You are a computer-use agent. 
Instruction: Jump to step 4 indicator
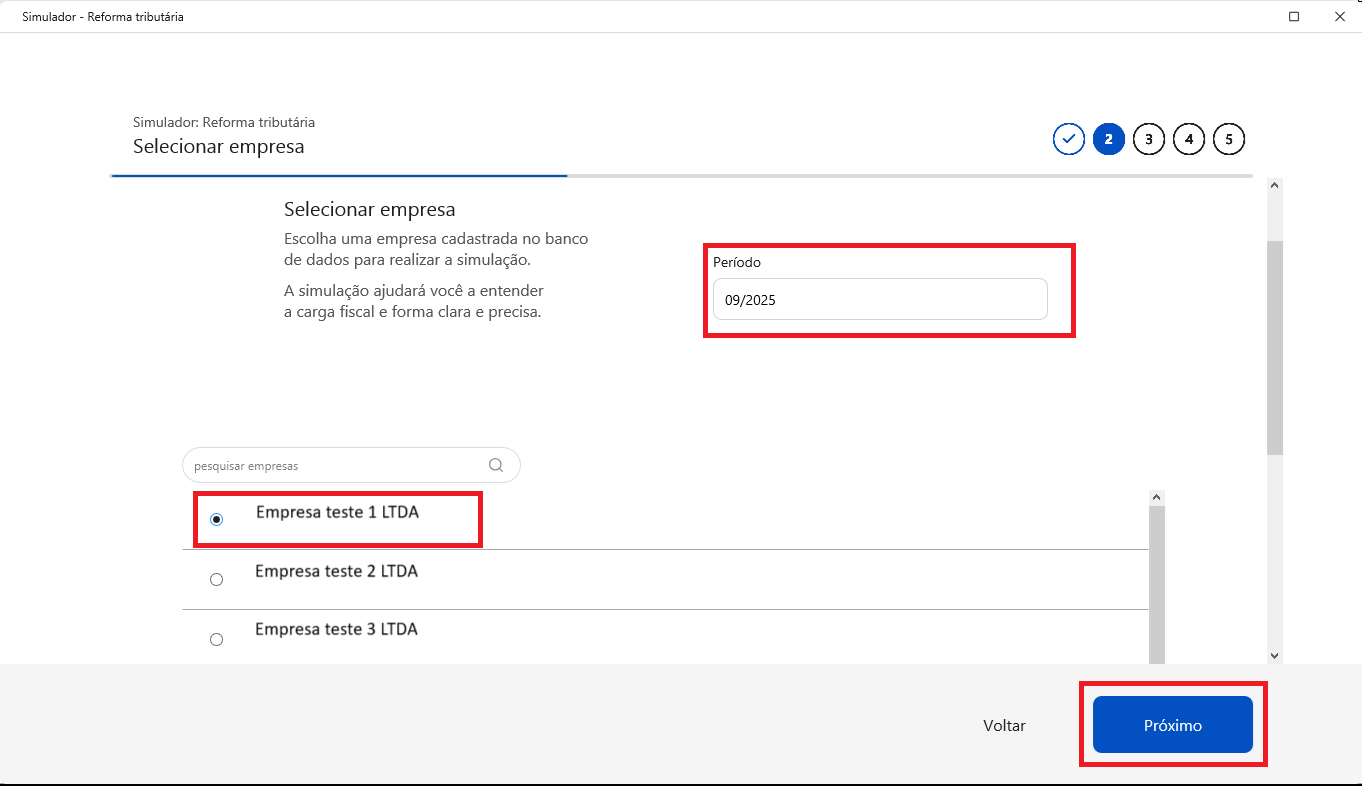[x=1189, y=139]
